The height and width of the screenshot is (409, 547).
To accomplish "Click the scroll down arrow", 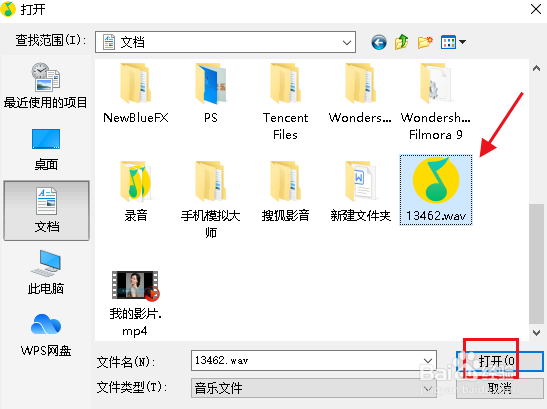I will tap(537, 333).
